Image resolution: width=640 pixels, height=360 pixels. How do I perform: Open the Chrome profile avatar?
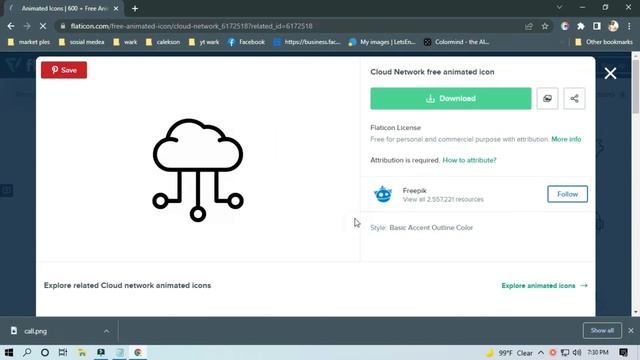(613, 26)
